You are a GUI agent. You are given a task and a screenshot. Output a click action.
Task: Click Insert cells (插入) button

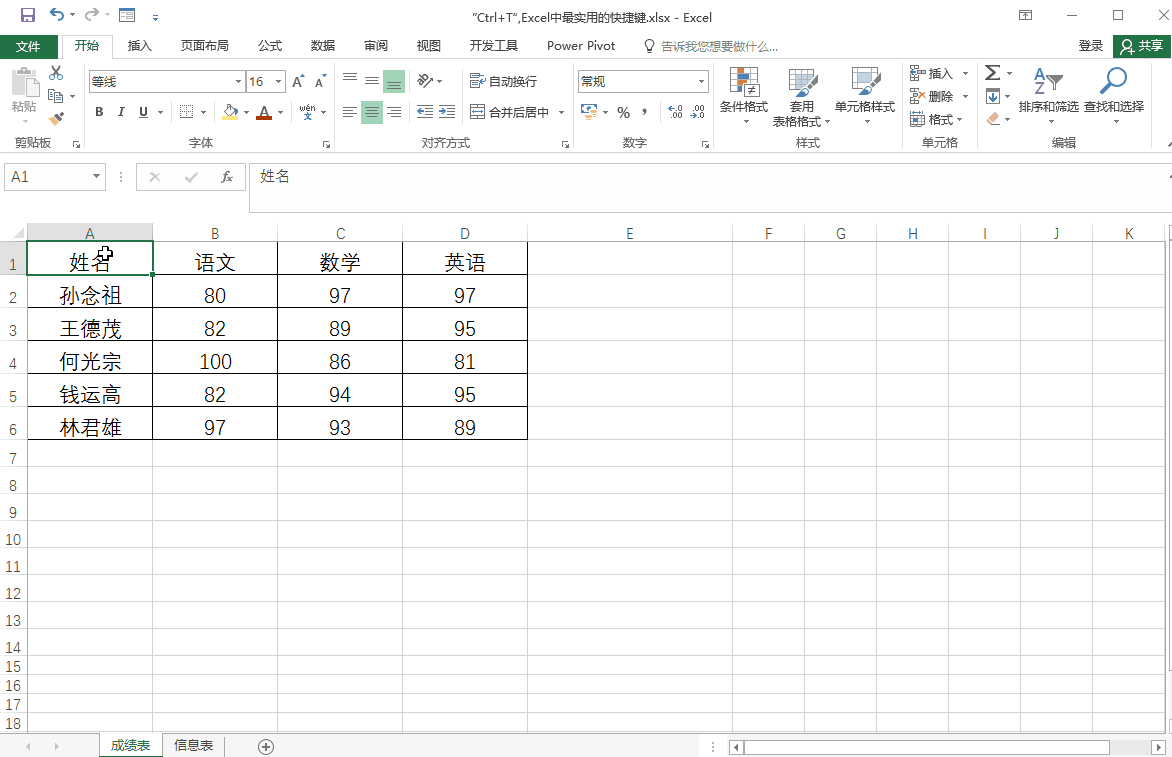(x=932, y=73)
